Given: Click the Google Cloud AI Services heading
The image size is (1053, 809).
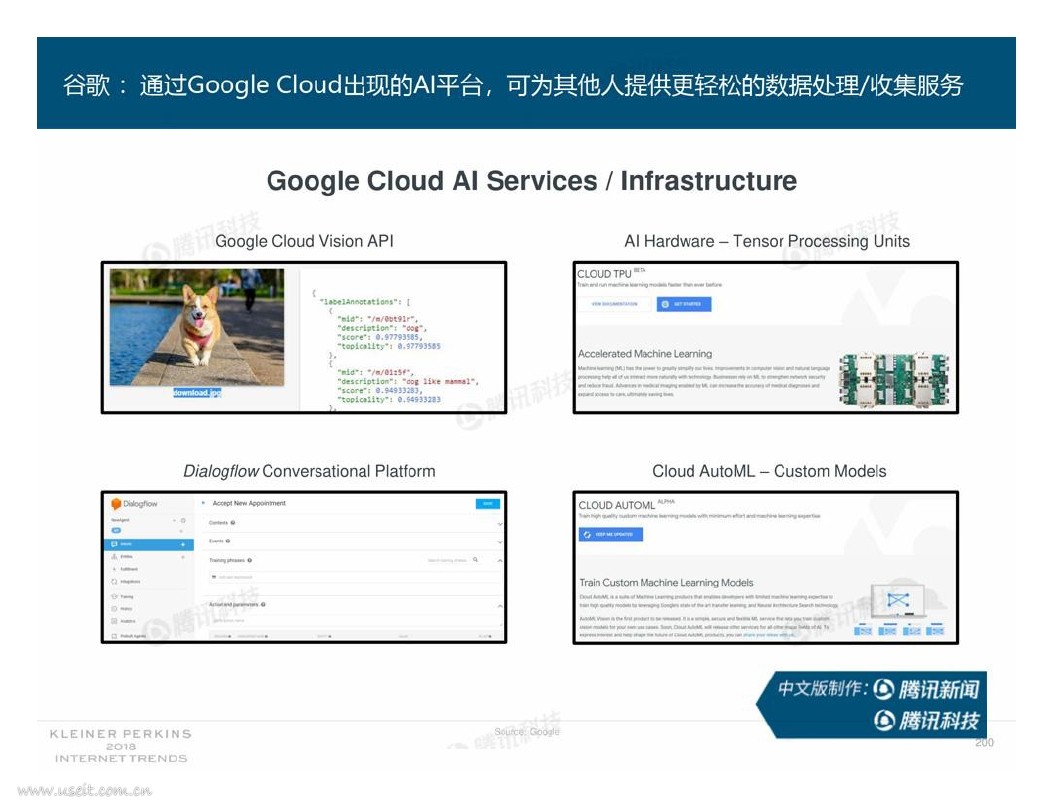Looking at the screenshot, I should (532, 181).
